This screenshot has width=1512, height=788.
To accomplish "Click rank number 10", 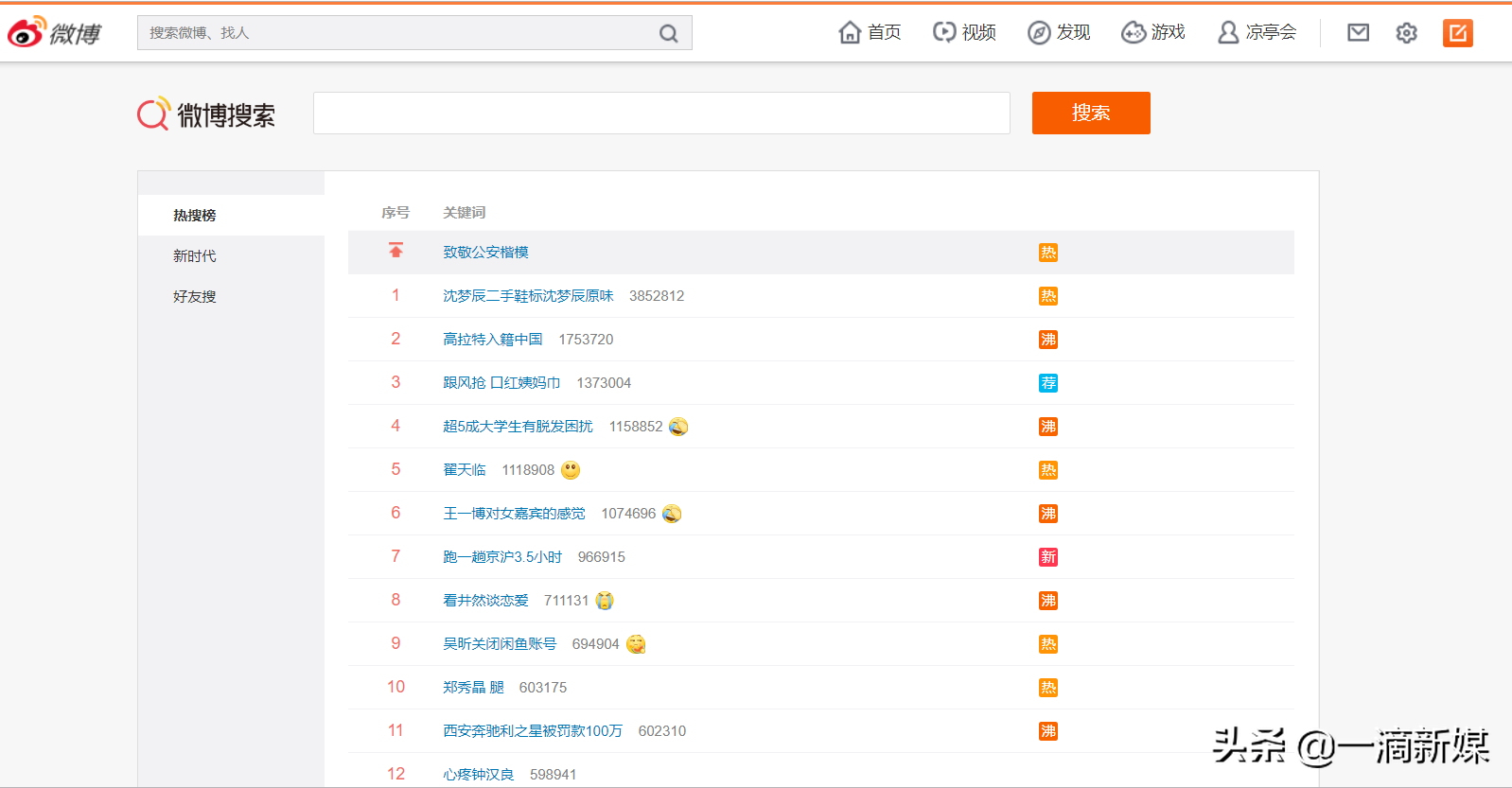I will tap(396, 687).
